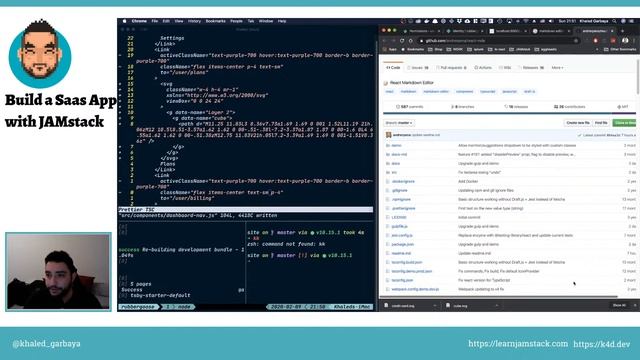Viewport: 640px width, 360px height.
Task: Open the Chrome application menu
Action: [x=139, y=21]
